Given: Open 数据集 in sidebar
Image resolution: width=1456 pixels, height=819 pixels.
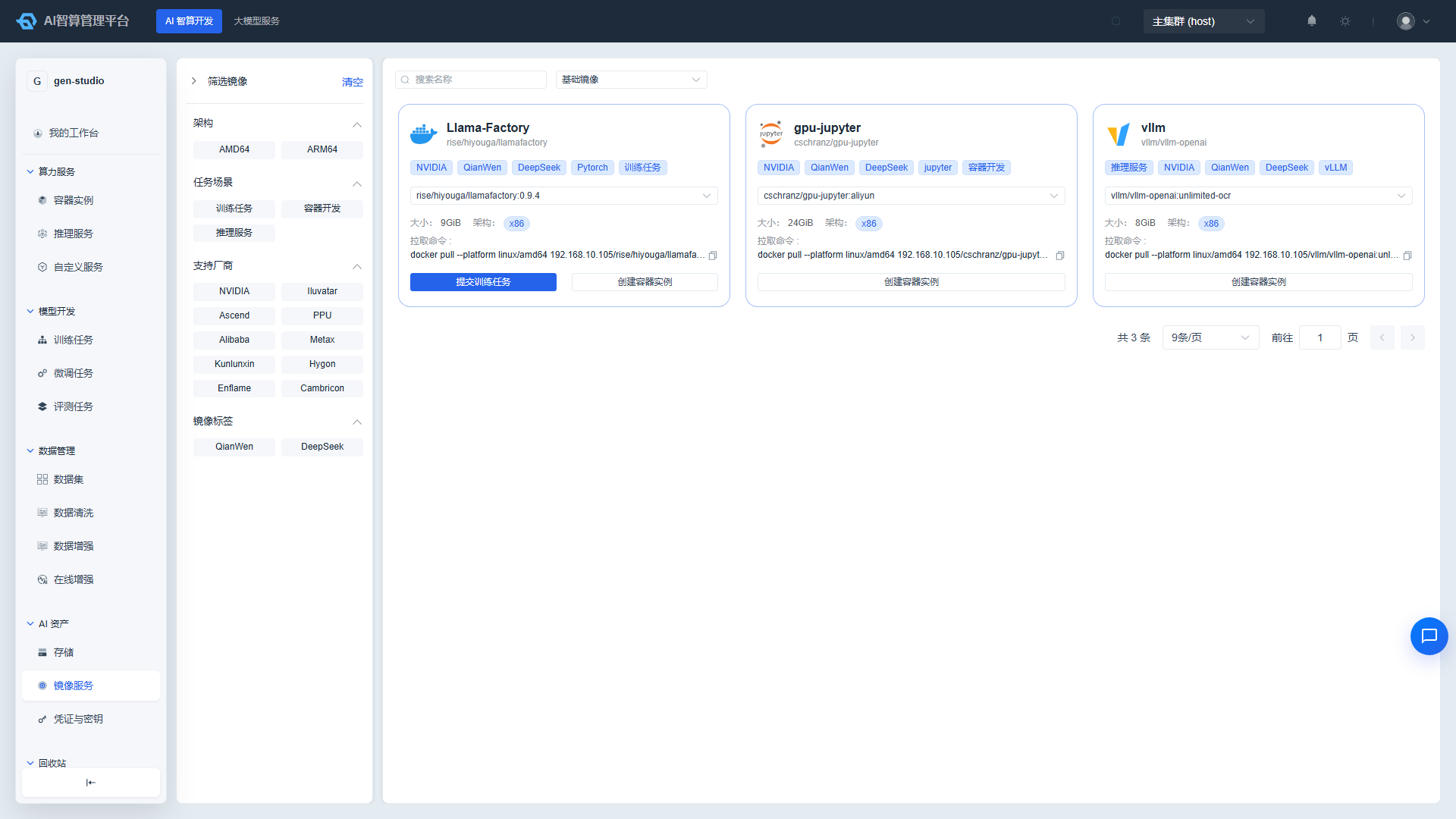Looking at the screenshot, I should [91, 479].
